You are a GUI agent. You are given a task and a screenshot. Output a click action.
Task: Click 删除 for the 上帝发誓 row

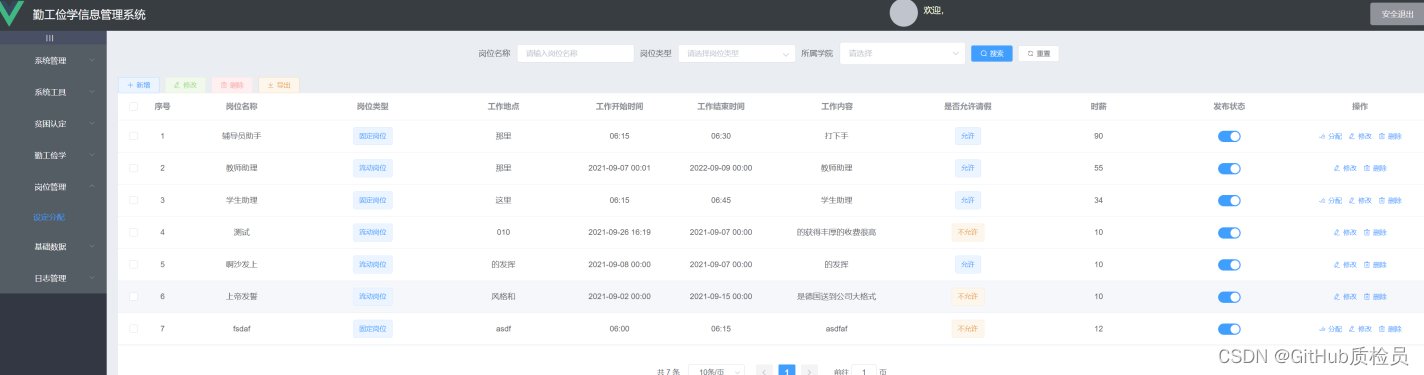[1375, 296]
